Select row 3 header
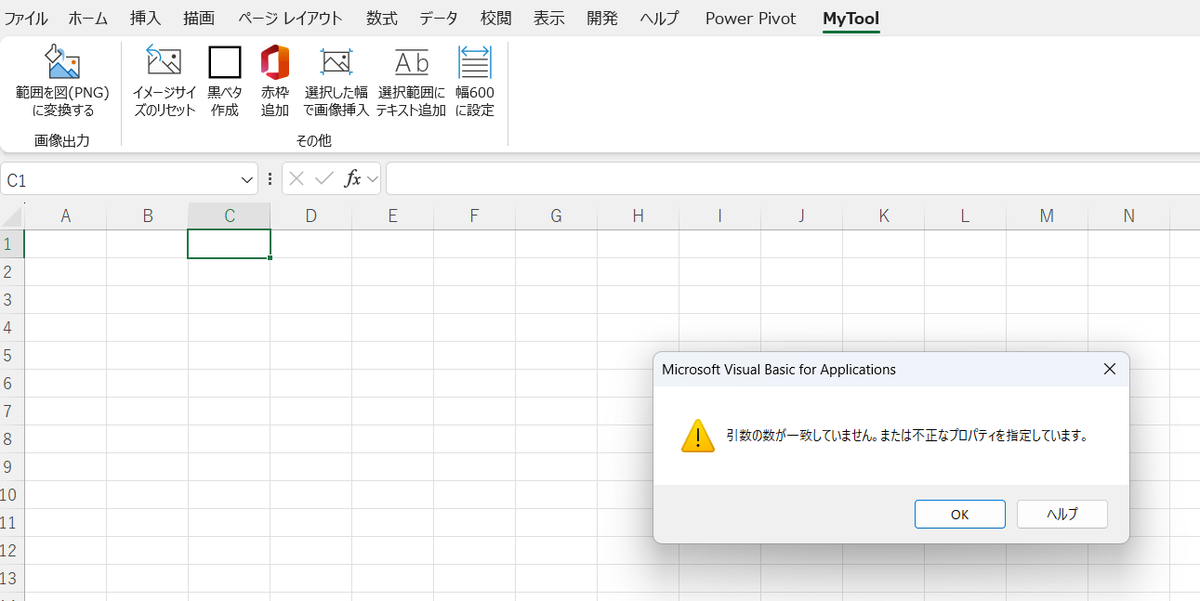This screenshot has width=1200, height=601. click(12, 300)
